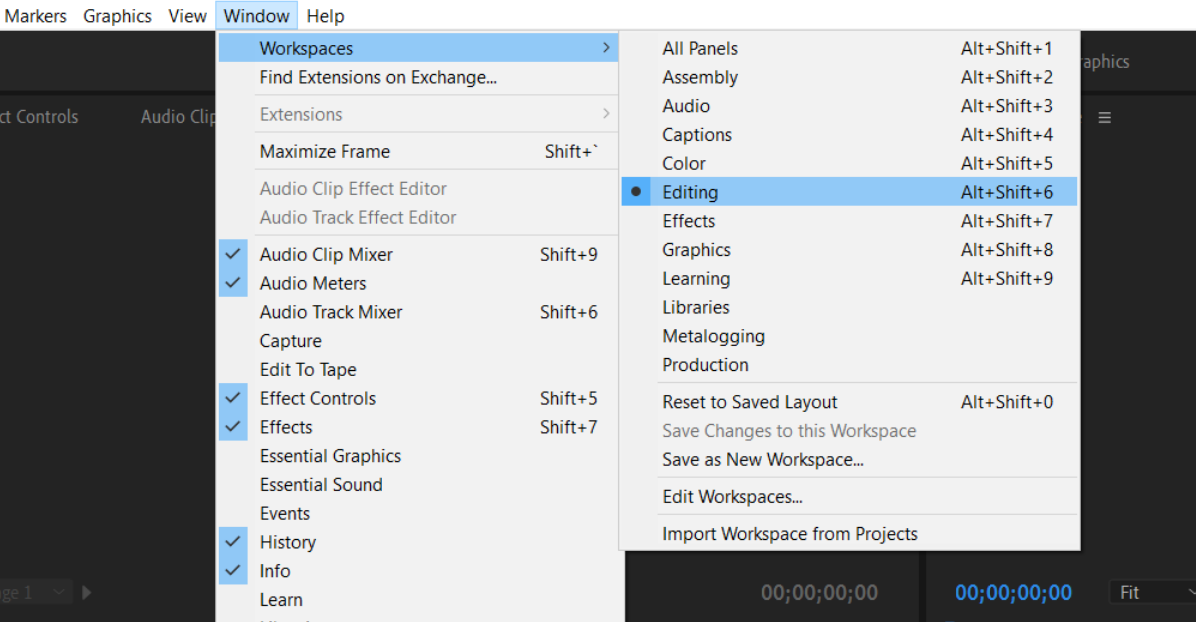Click the small arrow beside the page dropdown
Viewport: 1196px width, 622px height.
[87, 592]
